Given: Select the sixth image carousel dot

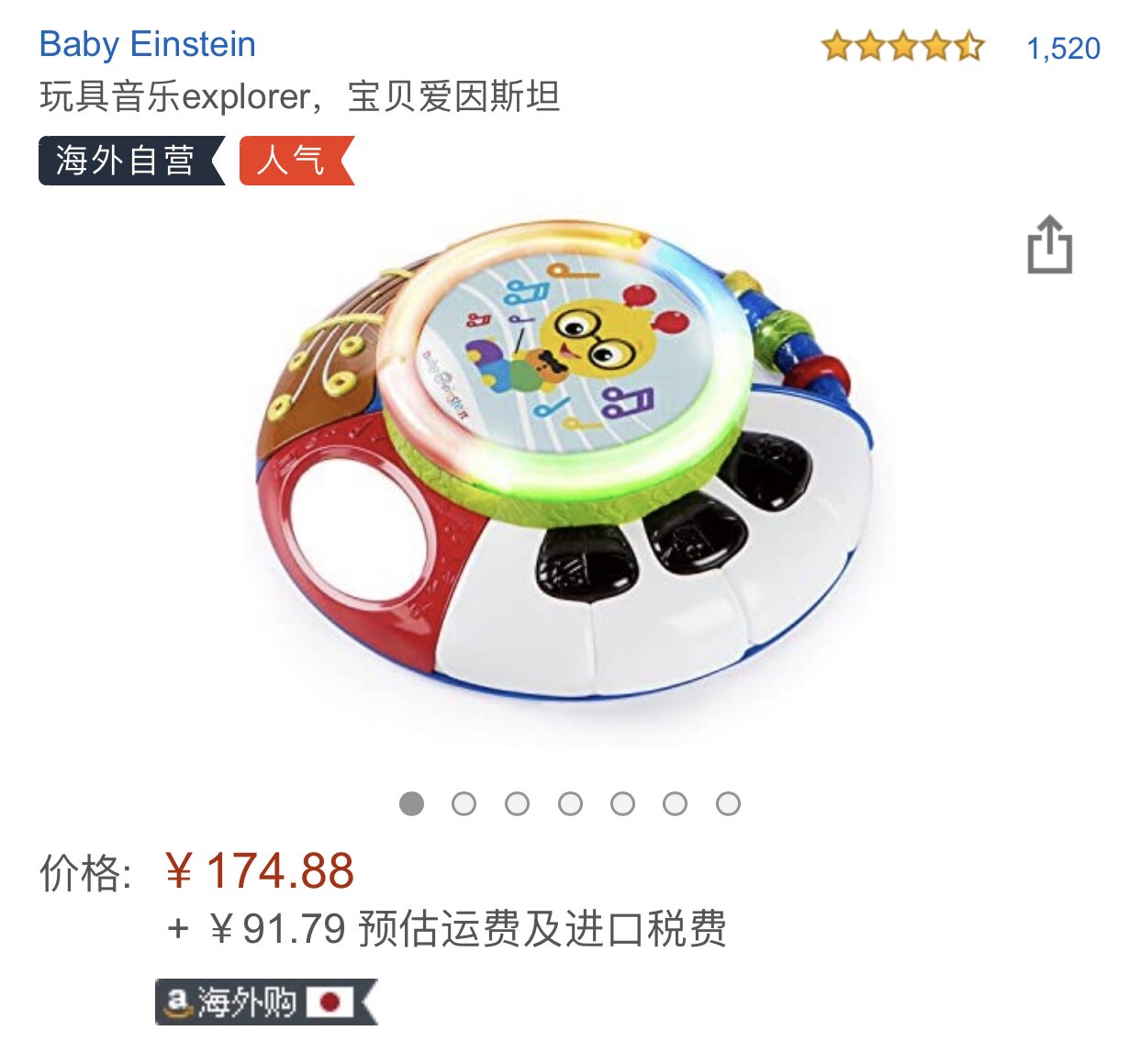Looking at the screenshot, I should [x=676, y=804].
